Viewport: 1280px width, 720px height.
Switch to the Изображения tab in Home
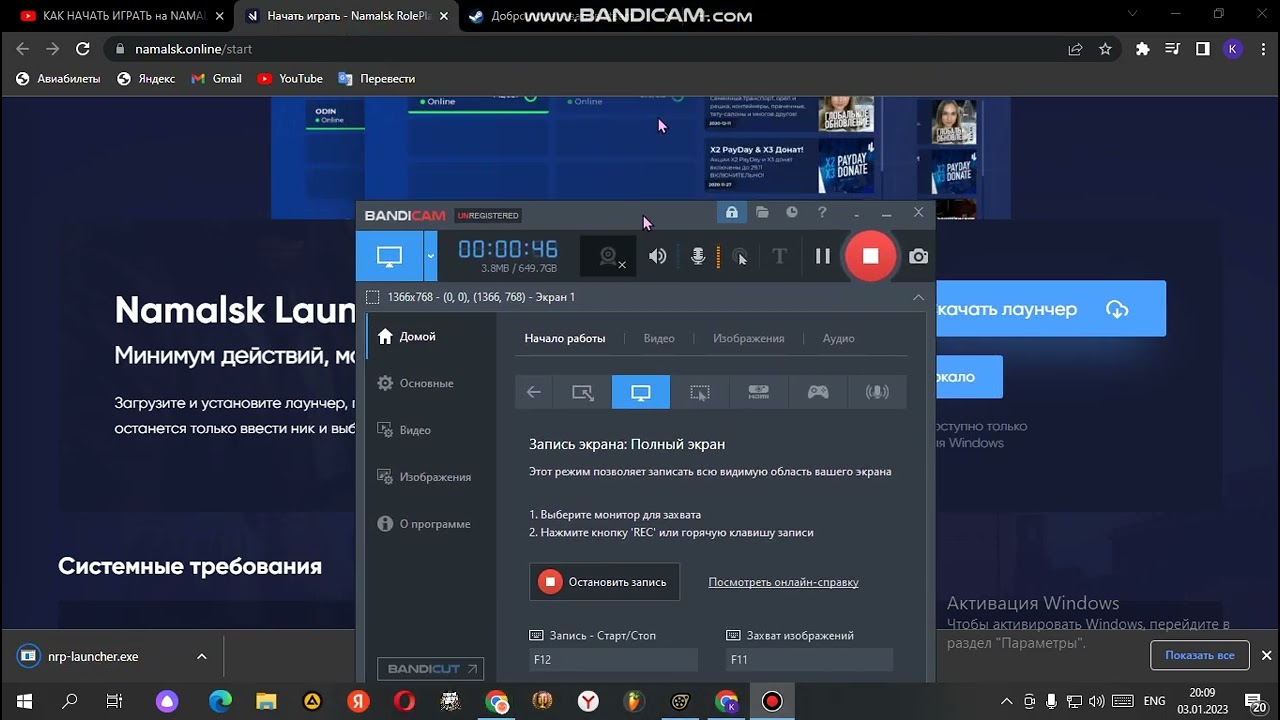pyautogui.click(x=748, y=338)
